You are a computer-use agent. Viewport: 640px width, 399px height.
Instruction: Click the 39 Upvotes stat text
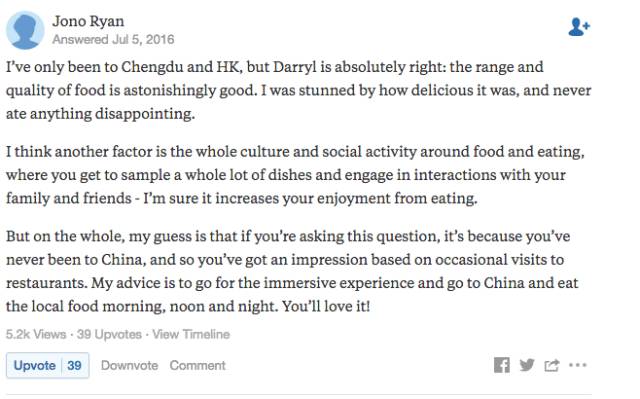point(109,335)
